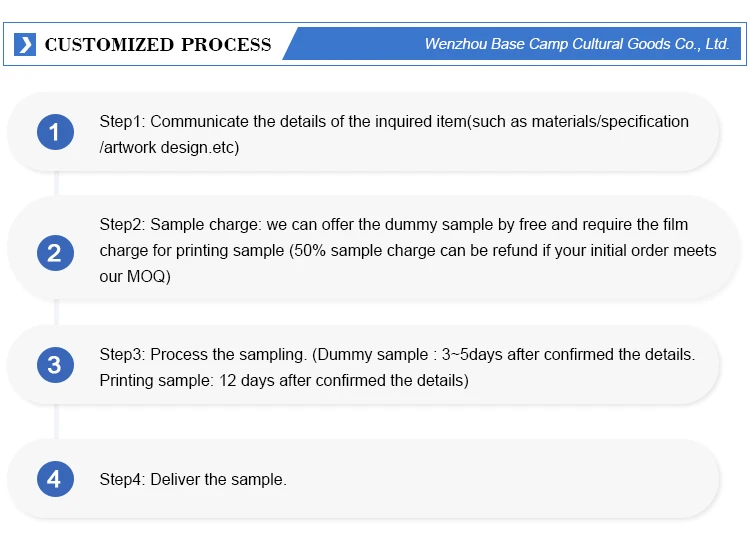Click the blue number 1 circle
This screenshot has height=550, width=750.
[x=55, y=132]
